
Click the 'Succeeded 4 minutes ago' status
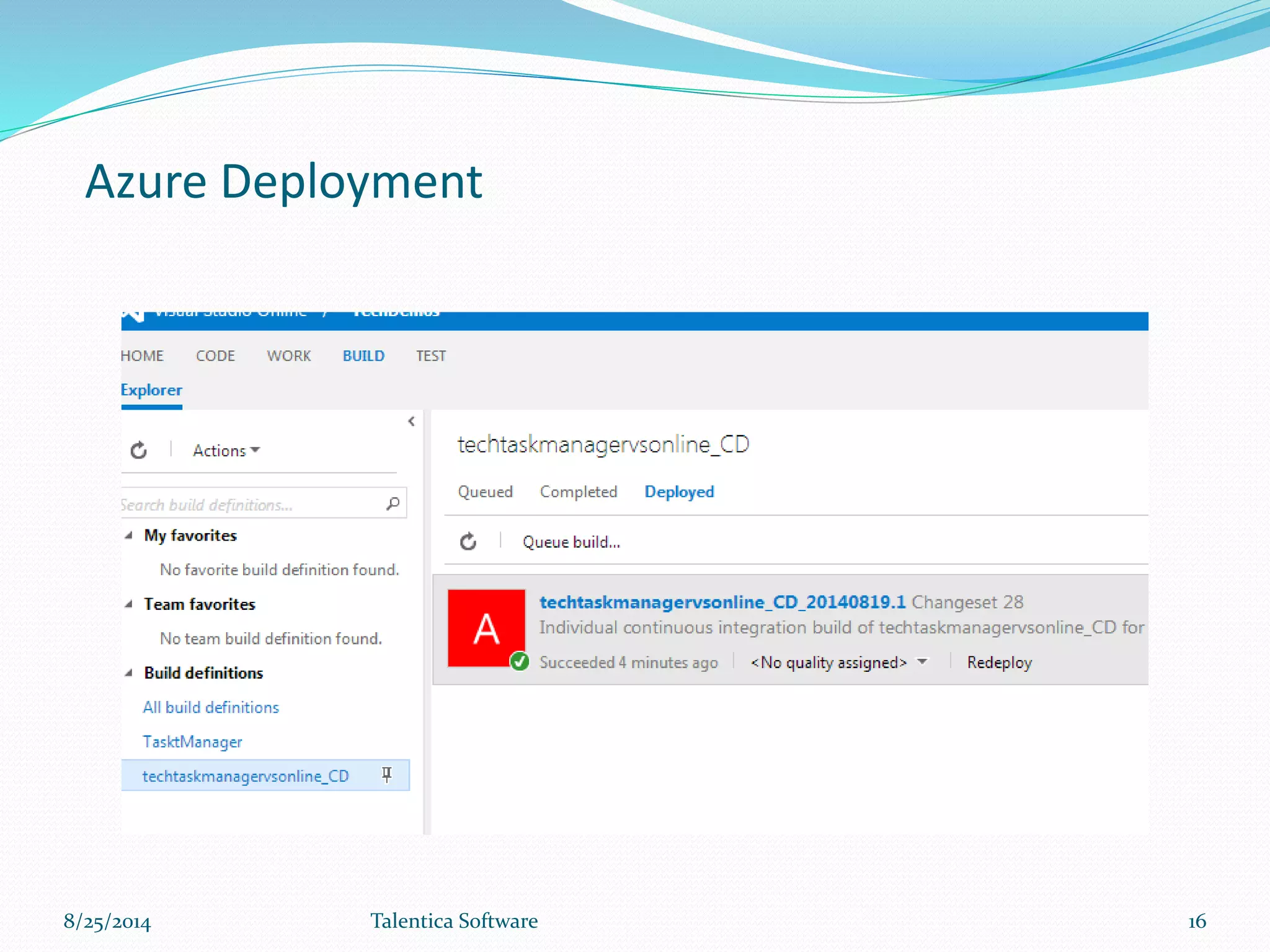pyautogui.click(x=629, y=663)
